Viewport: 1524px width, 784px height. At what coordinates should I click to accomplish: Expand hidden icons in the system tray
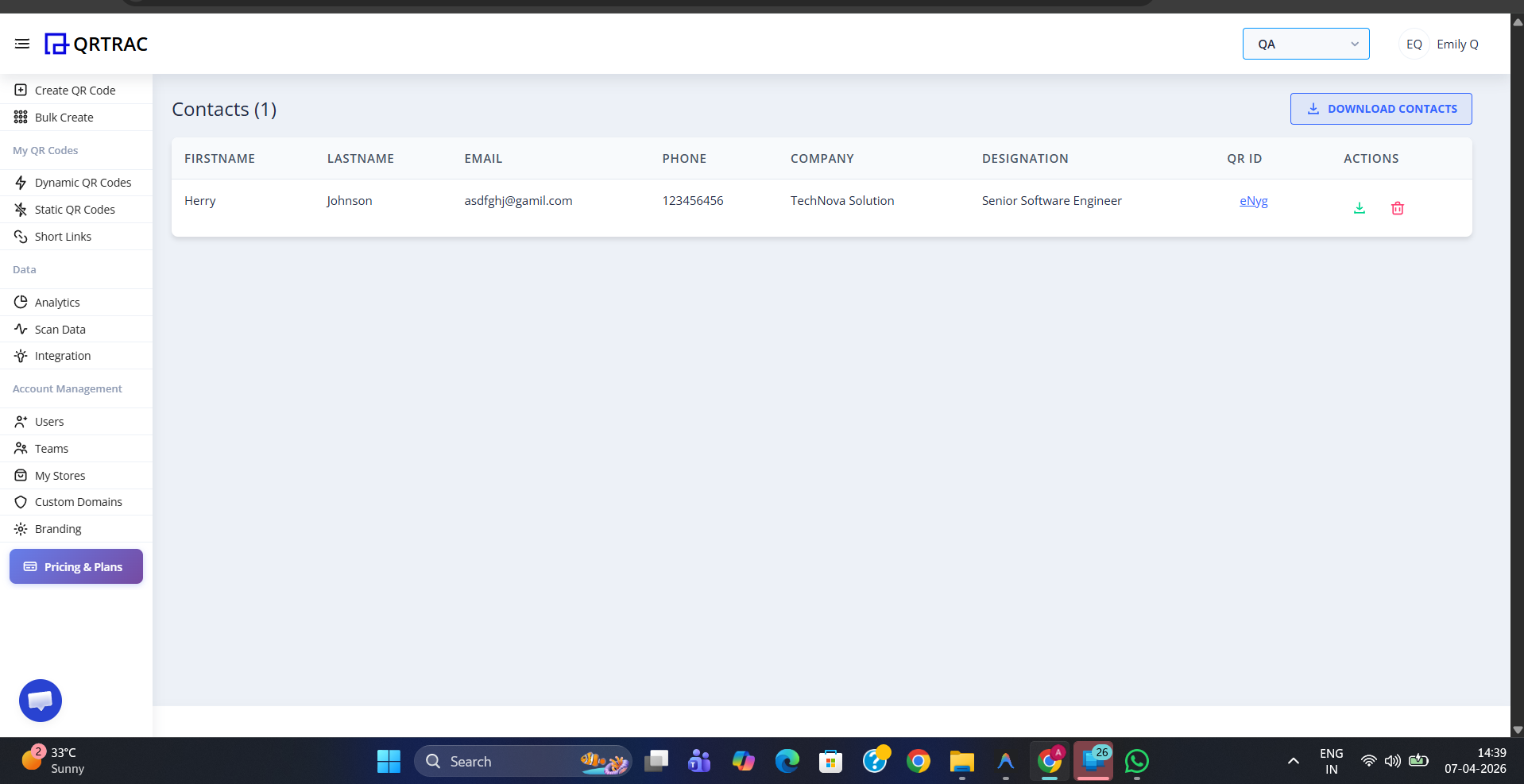tap(1292, 760)
